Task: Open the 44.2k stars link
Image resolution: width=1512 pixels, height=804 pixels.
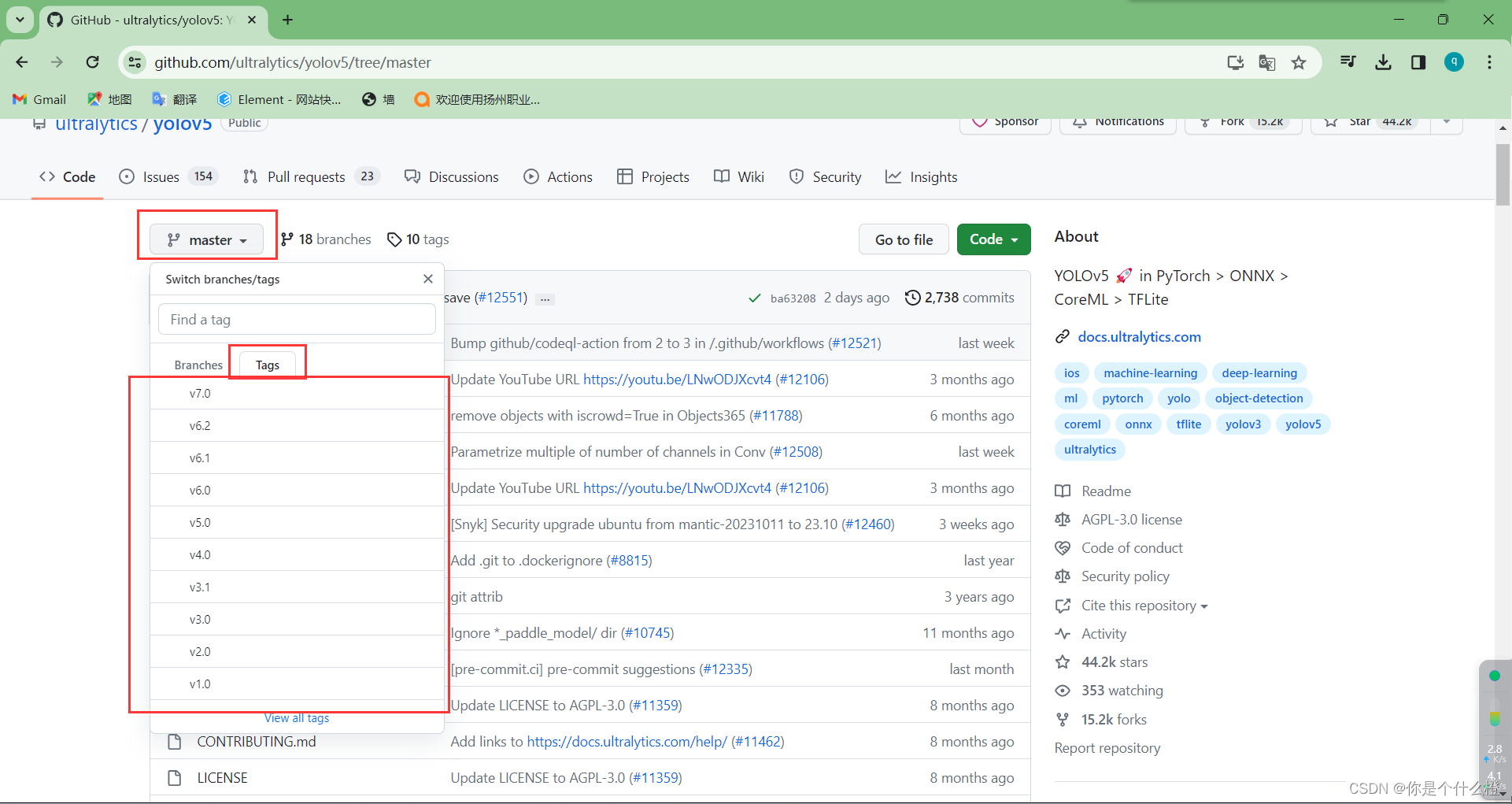Action: 1101,662
